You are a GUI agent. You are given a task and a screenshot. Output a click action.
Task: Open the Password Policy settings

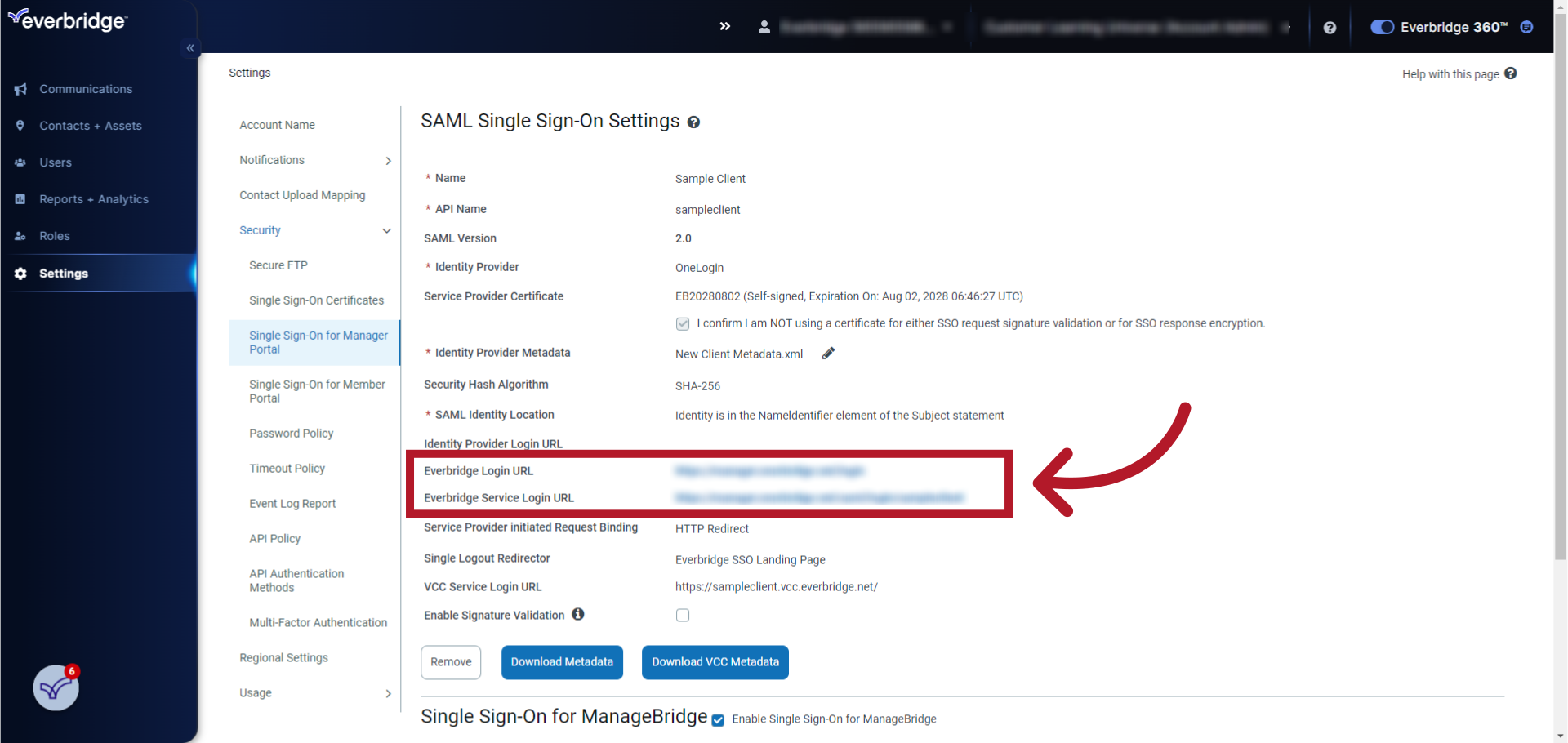coord(292,434)
